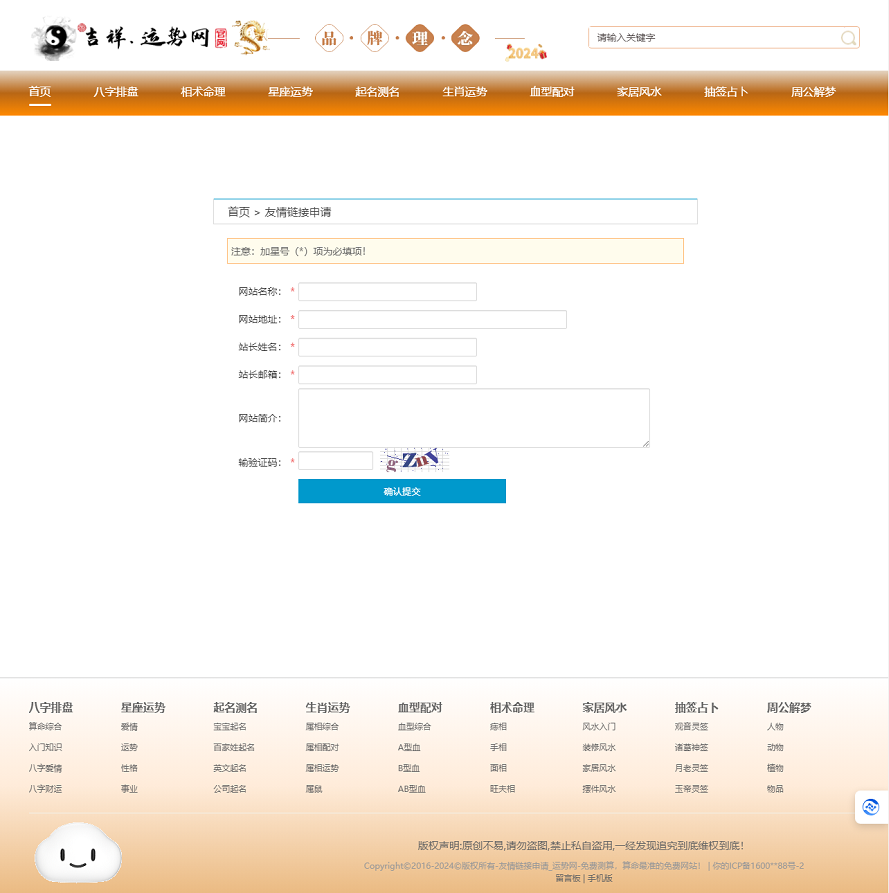The image size is (889, 893).
Task: Click the search magnifier icon
Action: 848,38
